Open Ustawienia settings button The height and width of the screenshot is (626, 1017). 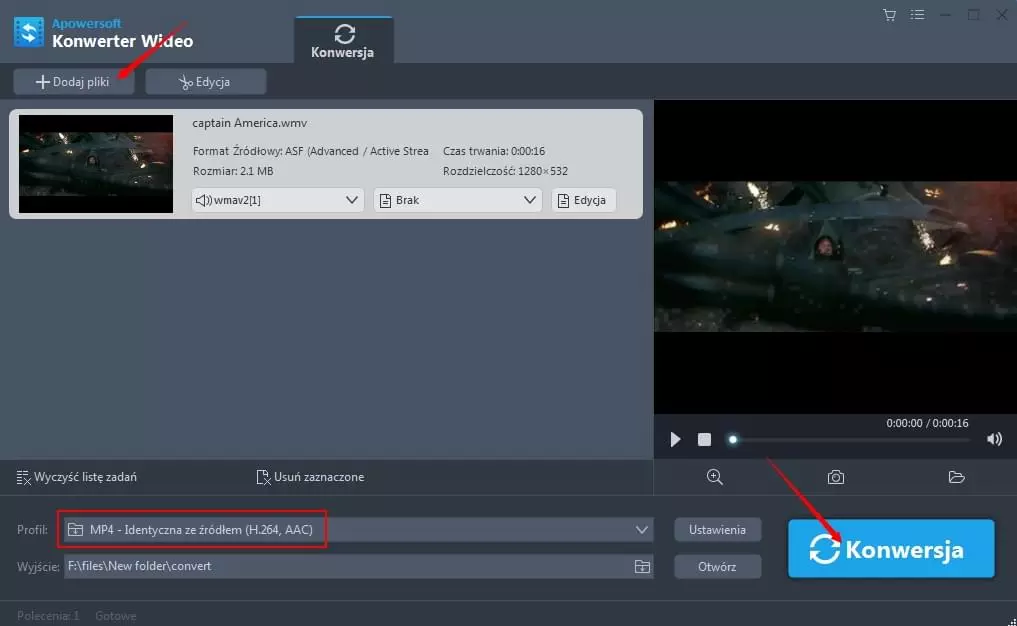pyautogui.click(x=717, y=530)
